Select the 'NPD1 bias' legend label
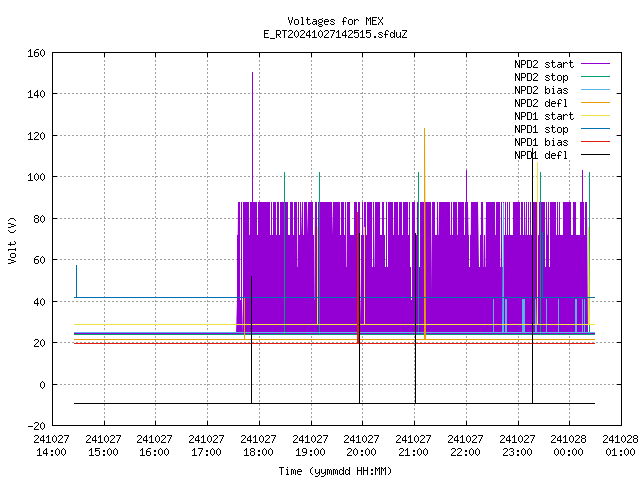The height and width of the screenshot is (480, 640). click(x=541, y=142)
